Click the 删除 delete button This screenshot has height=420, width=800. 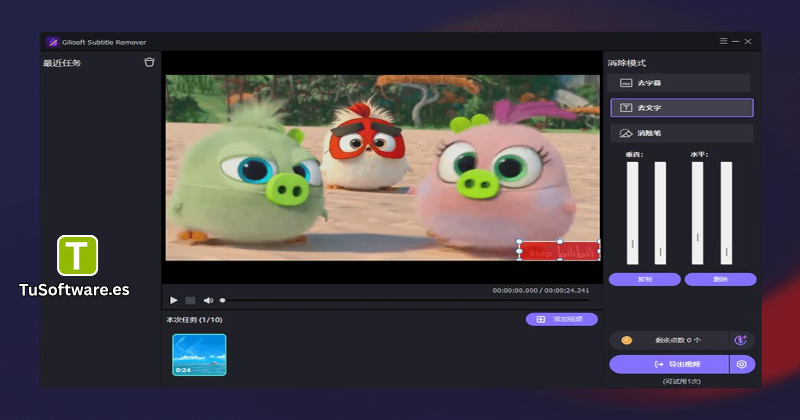pos(720,279)
